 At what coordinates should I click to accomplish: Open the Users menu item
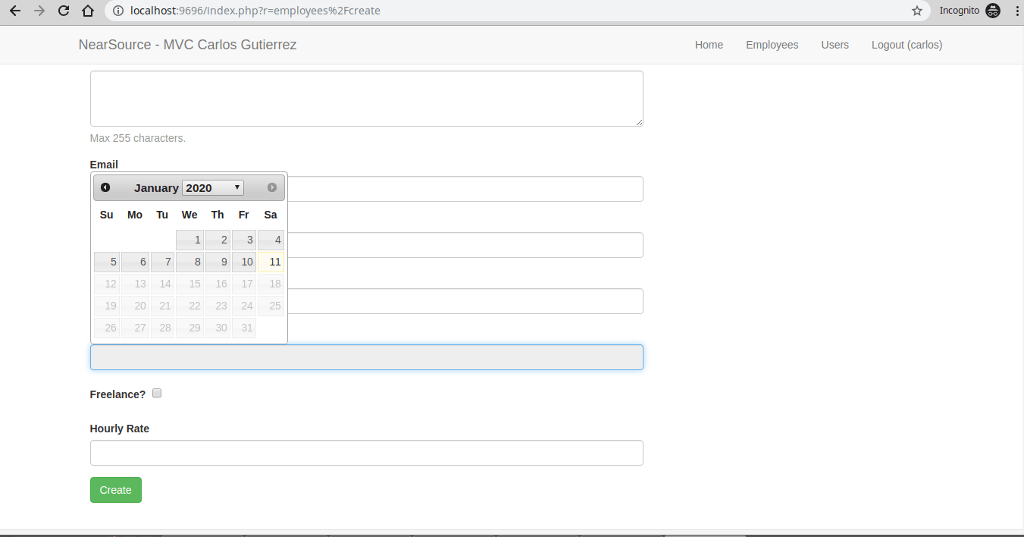pyautogui.click(x=835, y=44)
